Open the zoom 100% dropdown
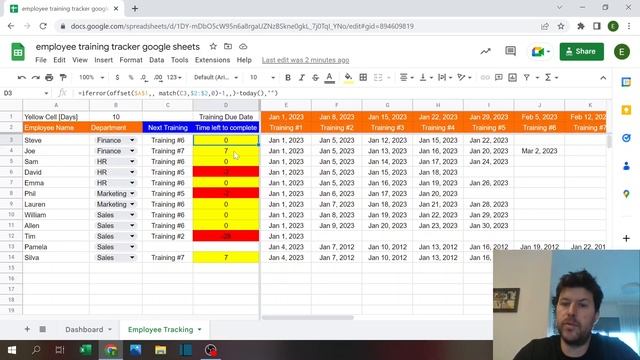Image resolution: width=640 pixels, height=360 pixels. [91, 78]
